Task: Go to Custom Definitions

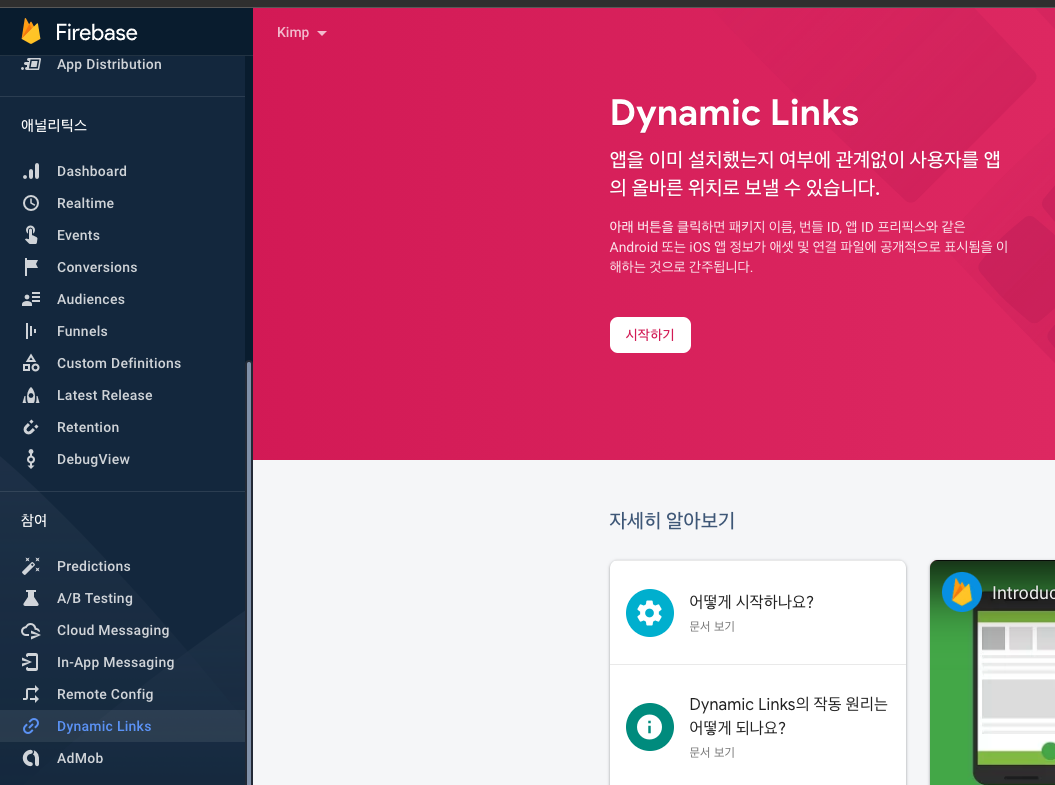Action: (122, 363)
